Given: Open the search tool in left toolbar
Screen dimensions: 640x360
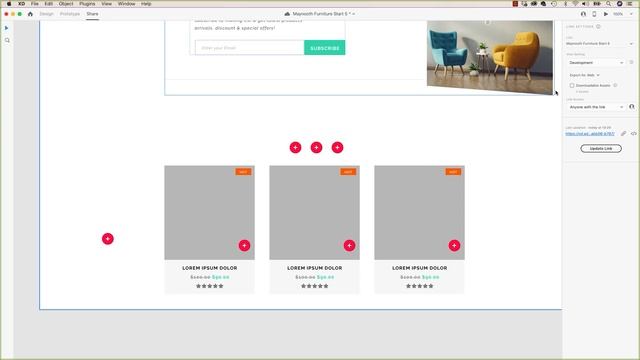Looking at the screenshot, I should 7,40.
